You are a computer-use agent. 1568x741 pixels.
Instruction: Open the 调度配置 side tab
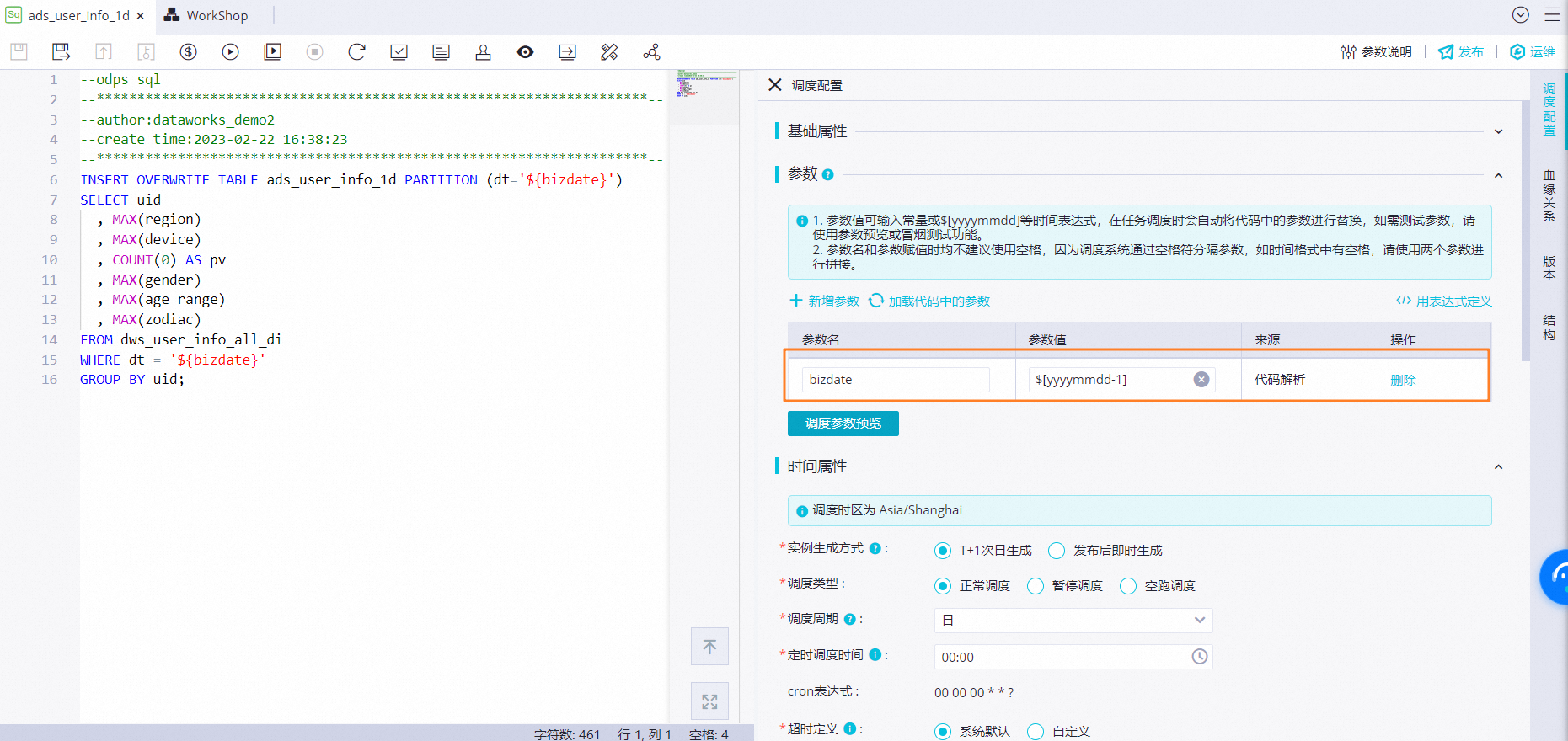click(x=1549, y=109)
